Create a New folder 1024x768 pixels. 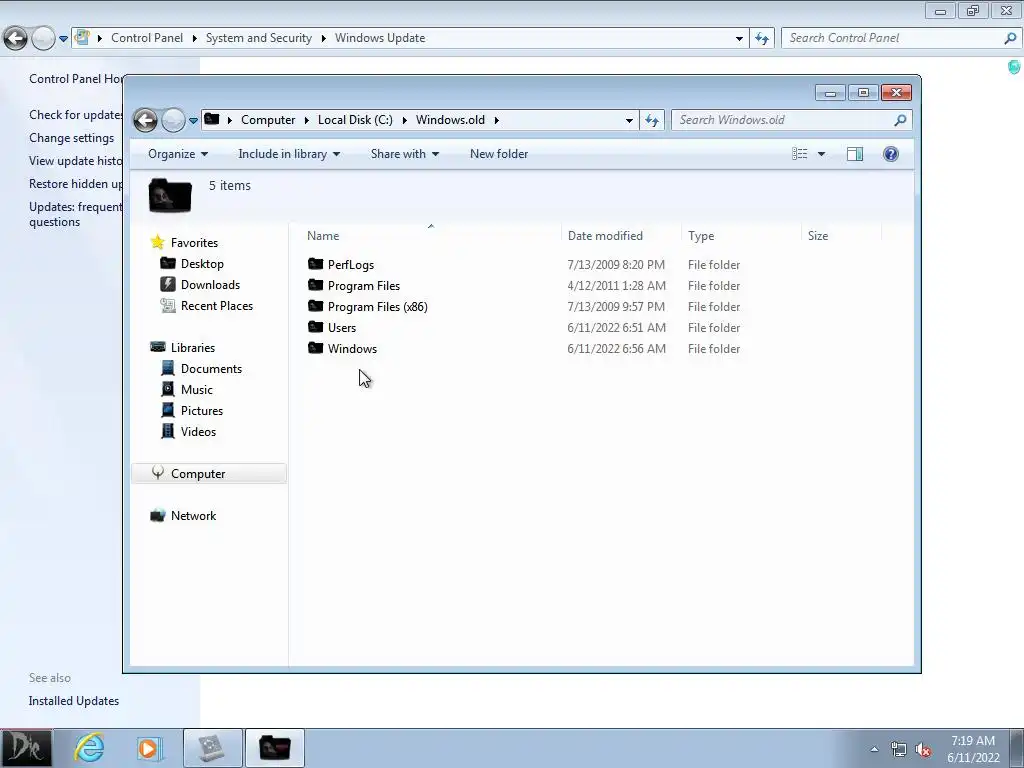499,154
